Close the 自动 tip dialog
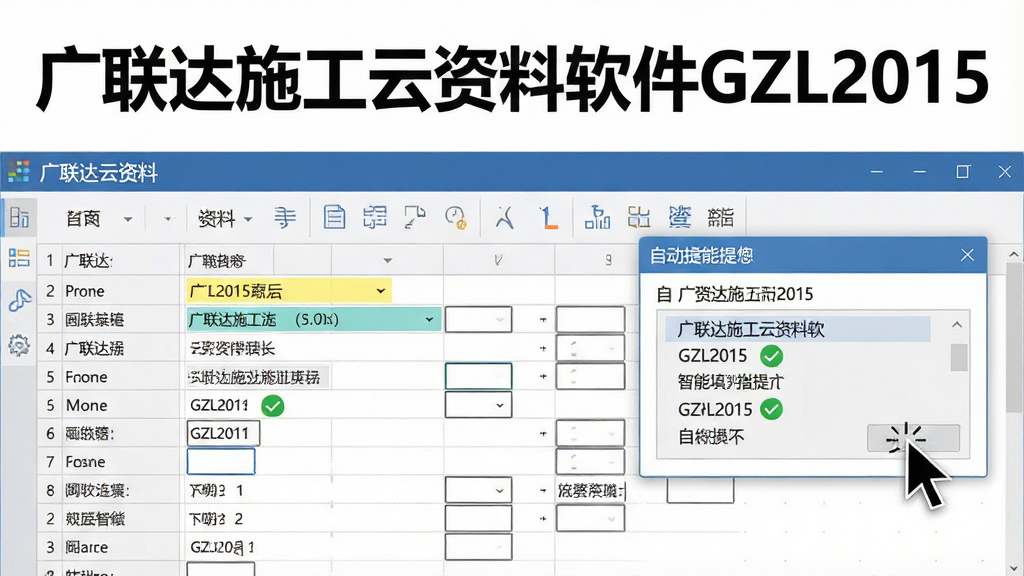 (x=967, y=255)
